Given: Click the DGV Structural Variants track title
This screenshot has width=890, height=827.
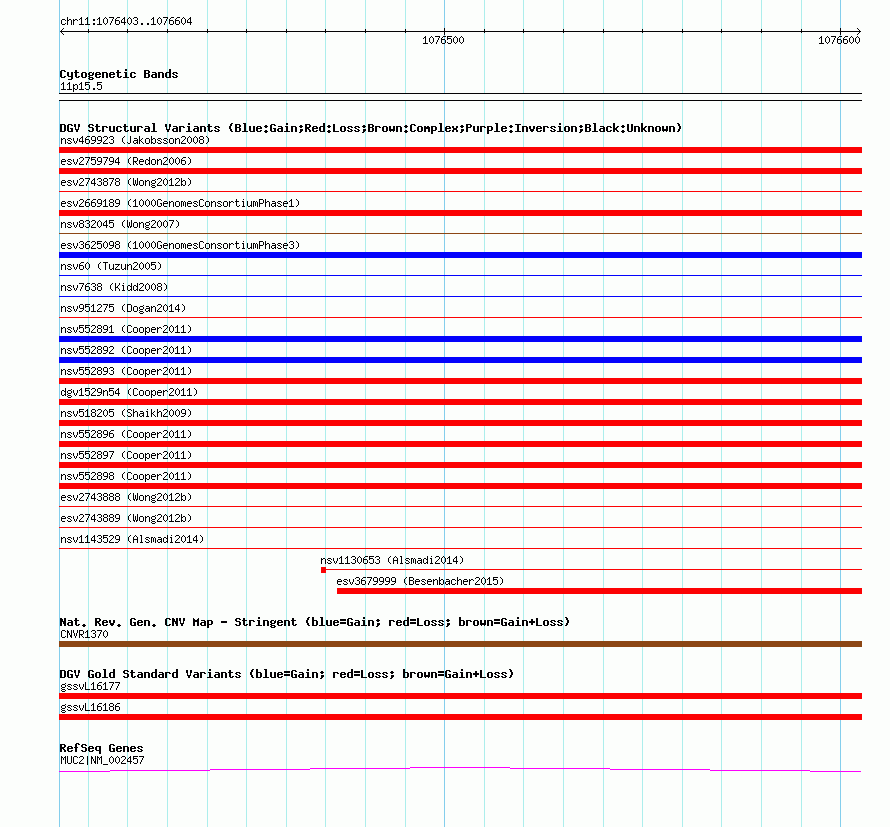Looking at the screenshot, I should pos(371,128).
